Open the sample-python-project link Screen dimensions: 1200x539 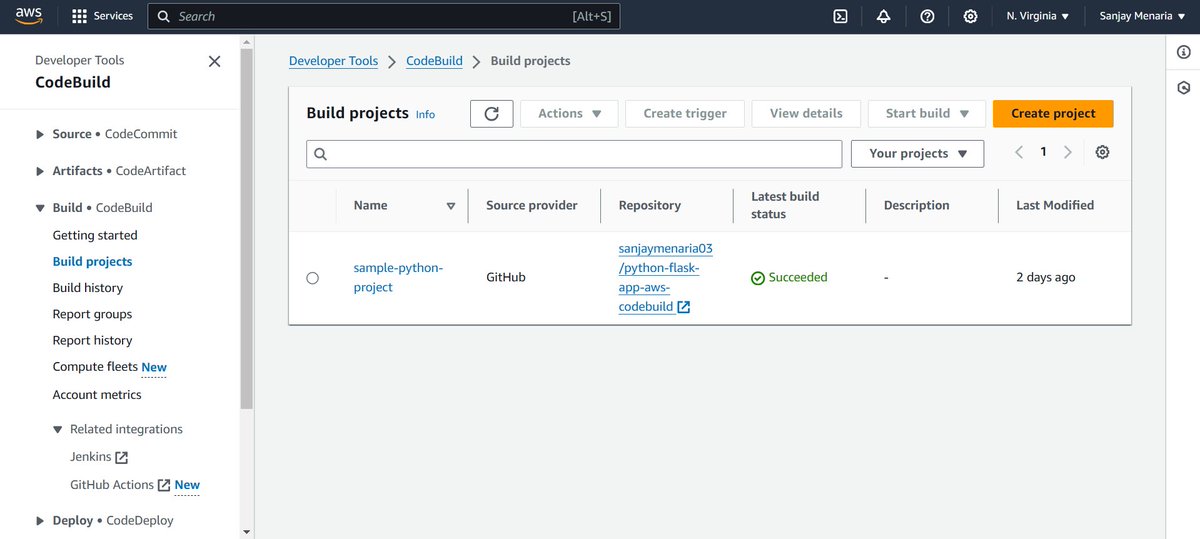(x=398, y=277)
